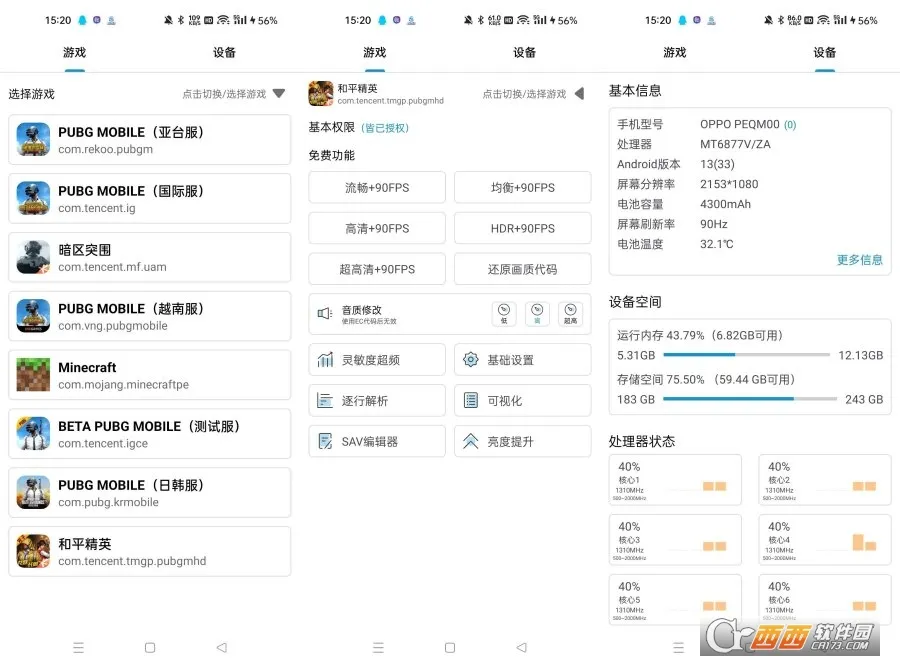Open the 可视化 visualization panel
900x666 pixels.
pos(522,400)
